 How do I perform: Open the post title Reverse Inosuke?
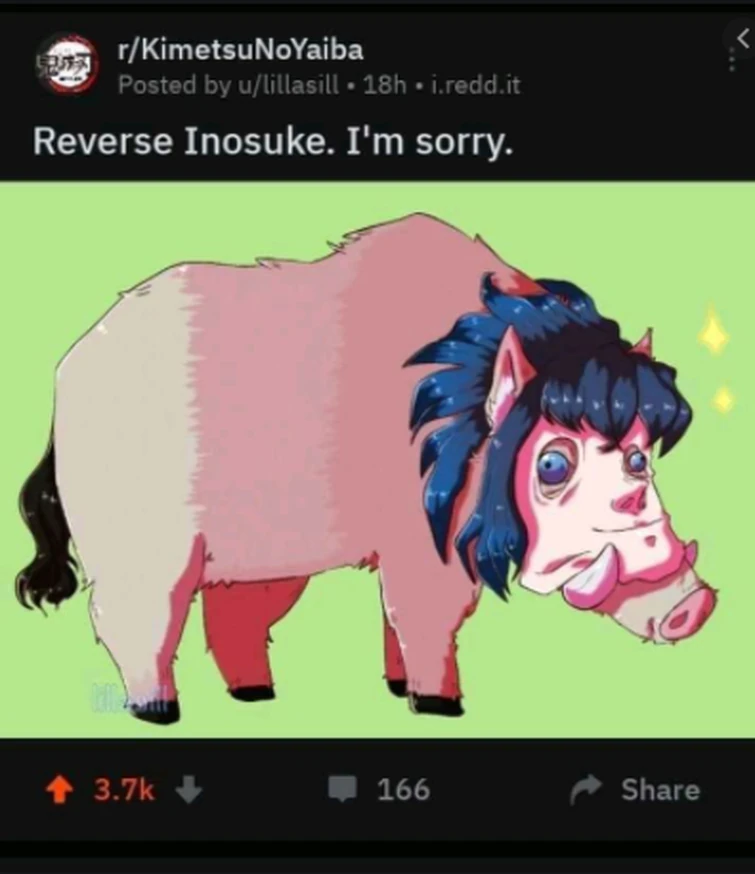pos(272,142)
